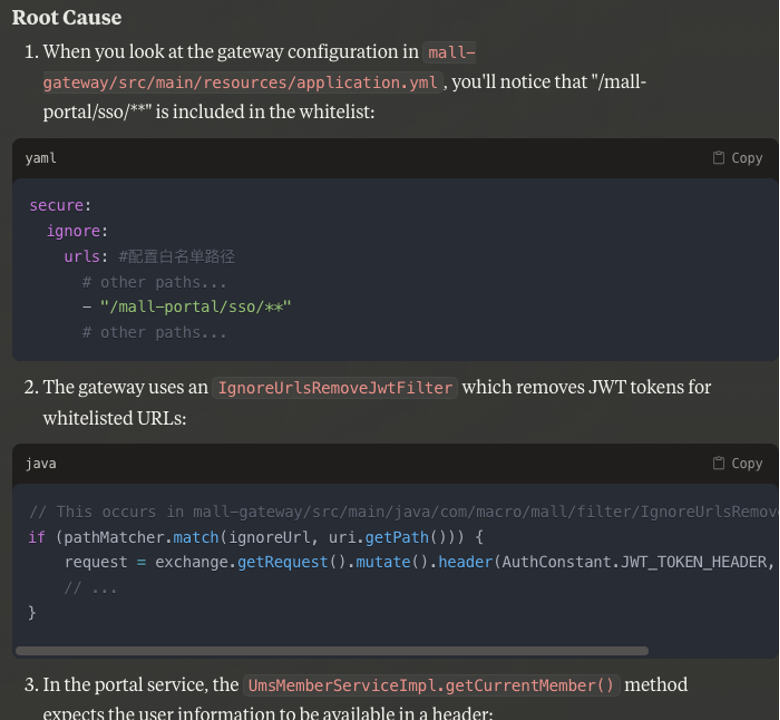Click the java code horizontal scrollbar

332,651
